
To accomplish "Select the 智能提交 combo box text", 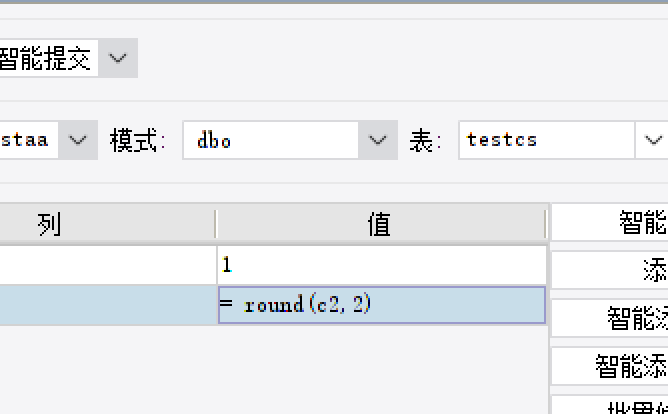I will pos(49,58).
